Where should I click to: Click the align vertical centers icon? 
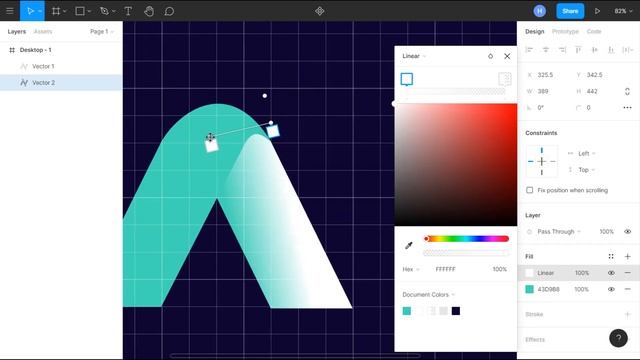pos(595,50)
